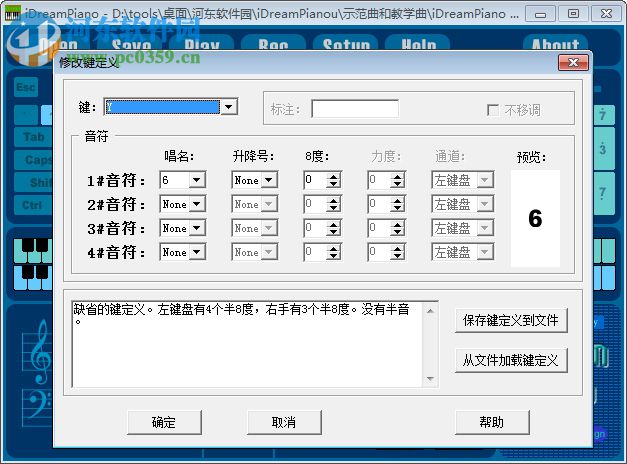Open 3#音符 通道 左键盘 dropdown

[x=485, y=228]
